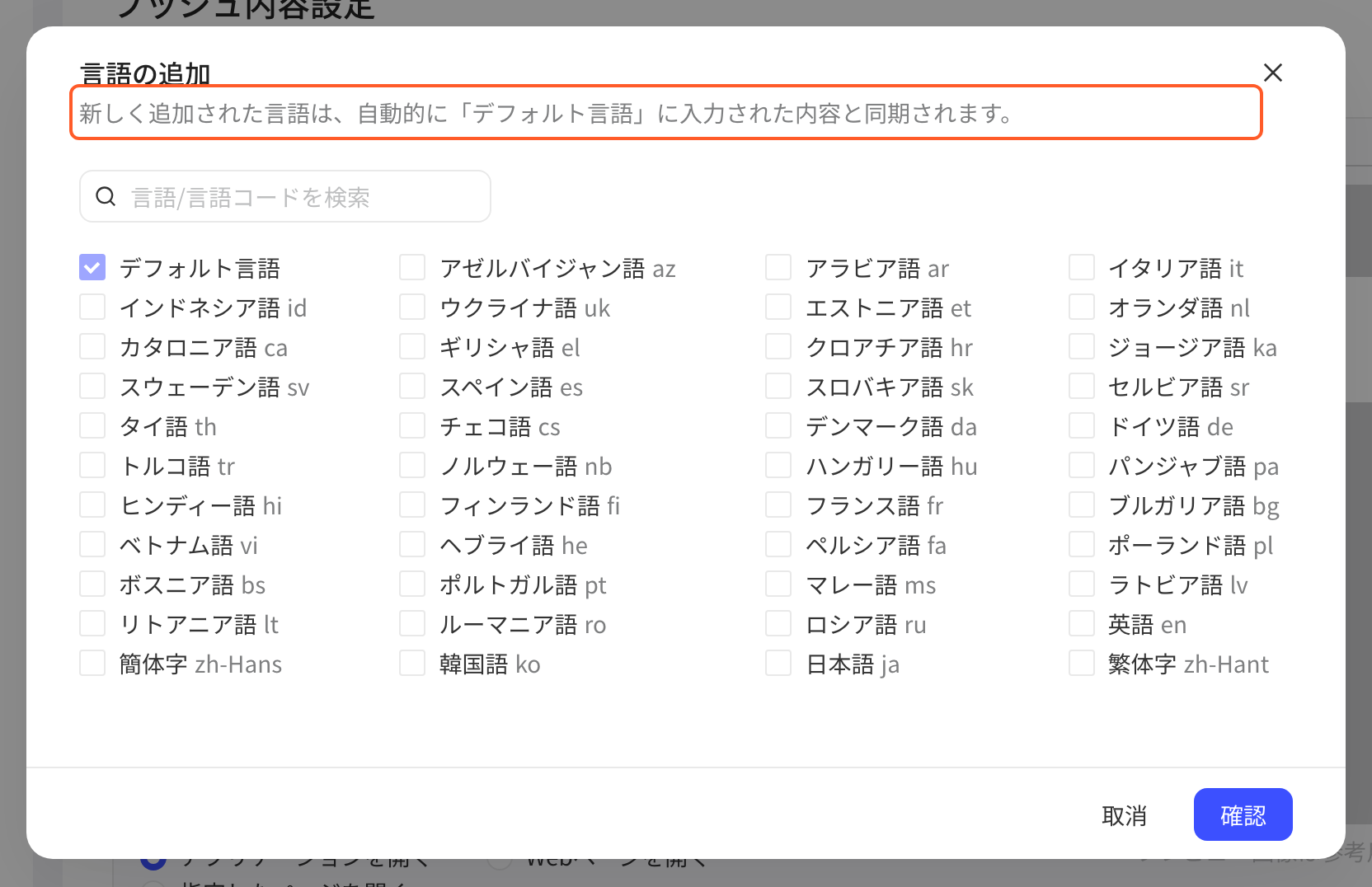
Task: Confirm with the blue 確認 button
Action: [1243, 814]
